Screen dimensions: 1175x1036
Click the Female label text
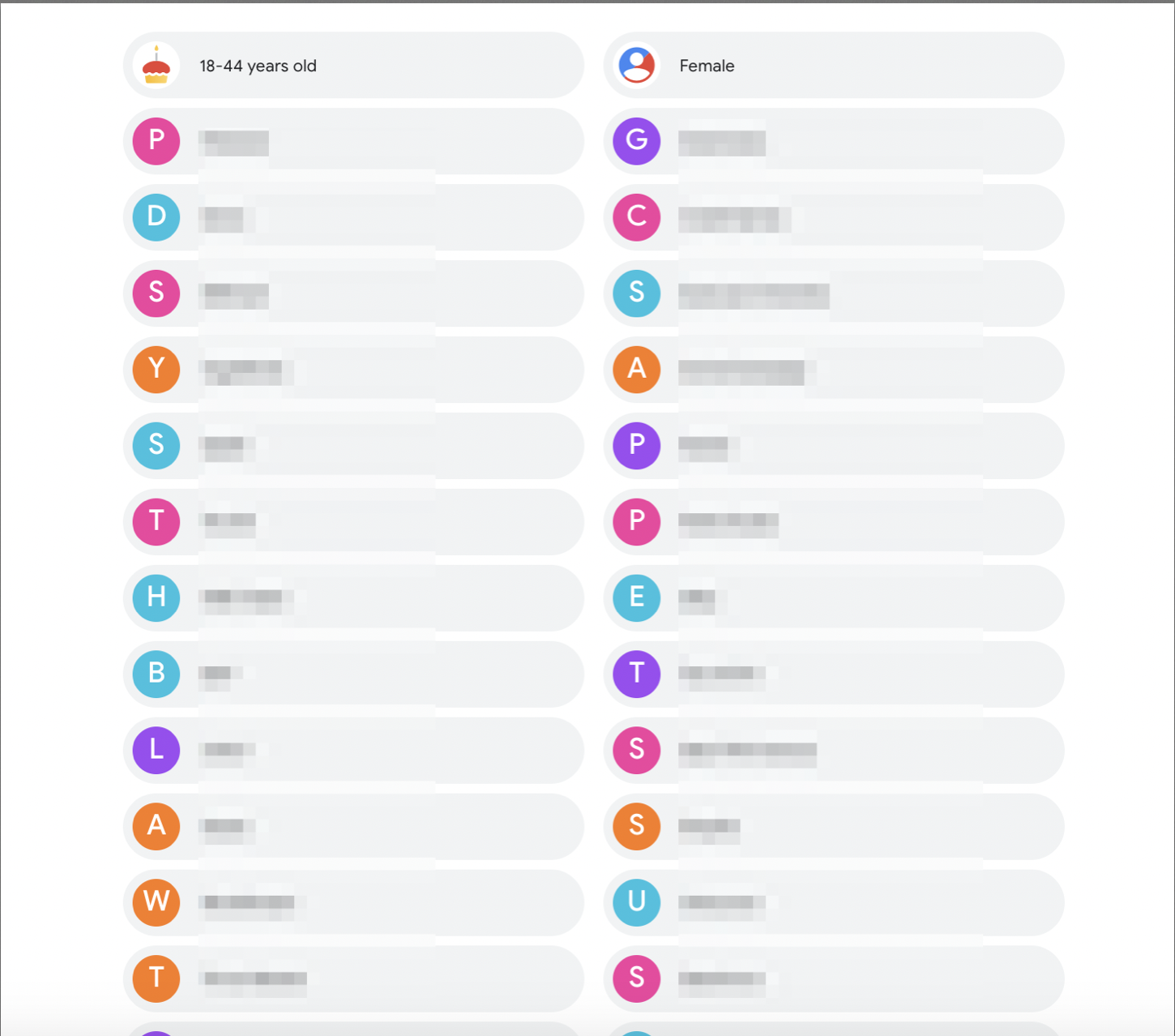[x=707, y=66]
